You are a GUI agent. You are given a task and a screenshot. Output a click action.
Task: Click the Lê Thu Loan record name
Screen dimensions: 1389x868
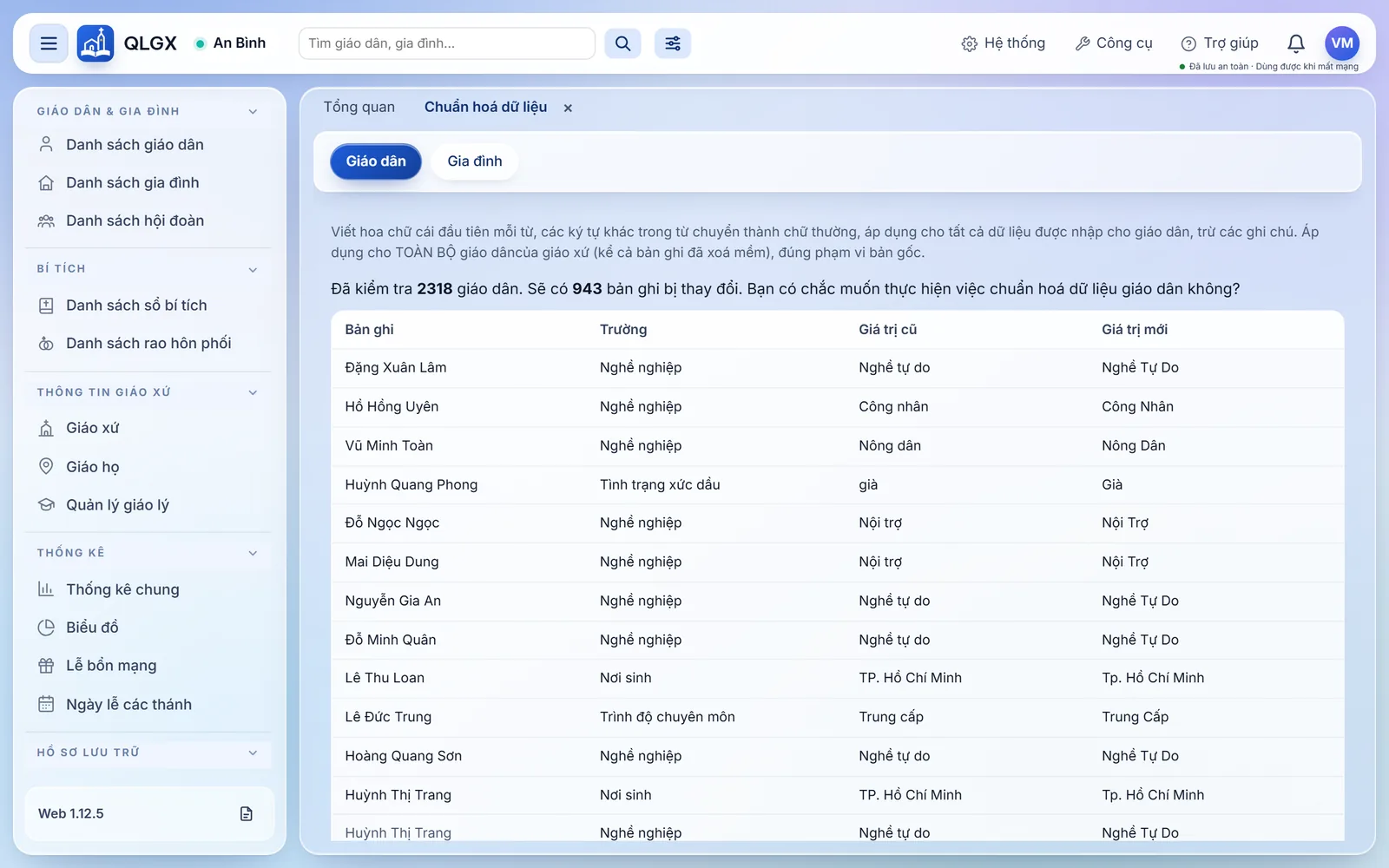pos(385,678)
